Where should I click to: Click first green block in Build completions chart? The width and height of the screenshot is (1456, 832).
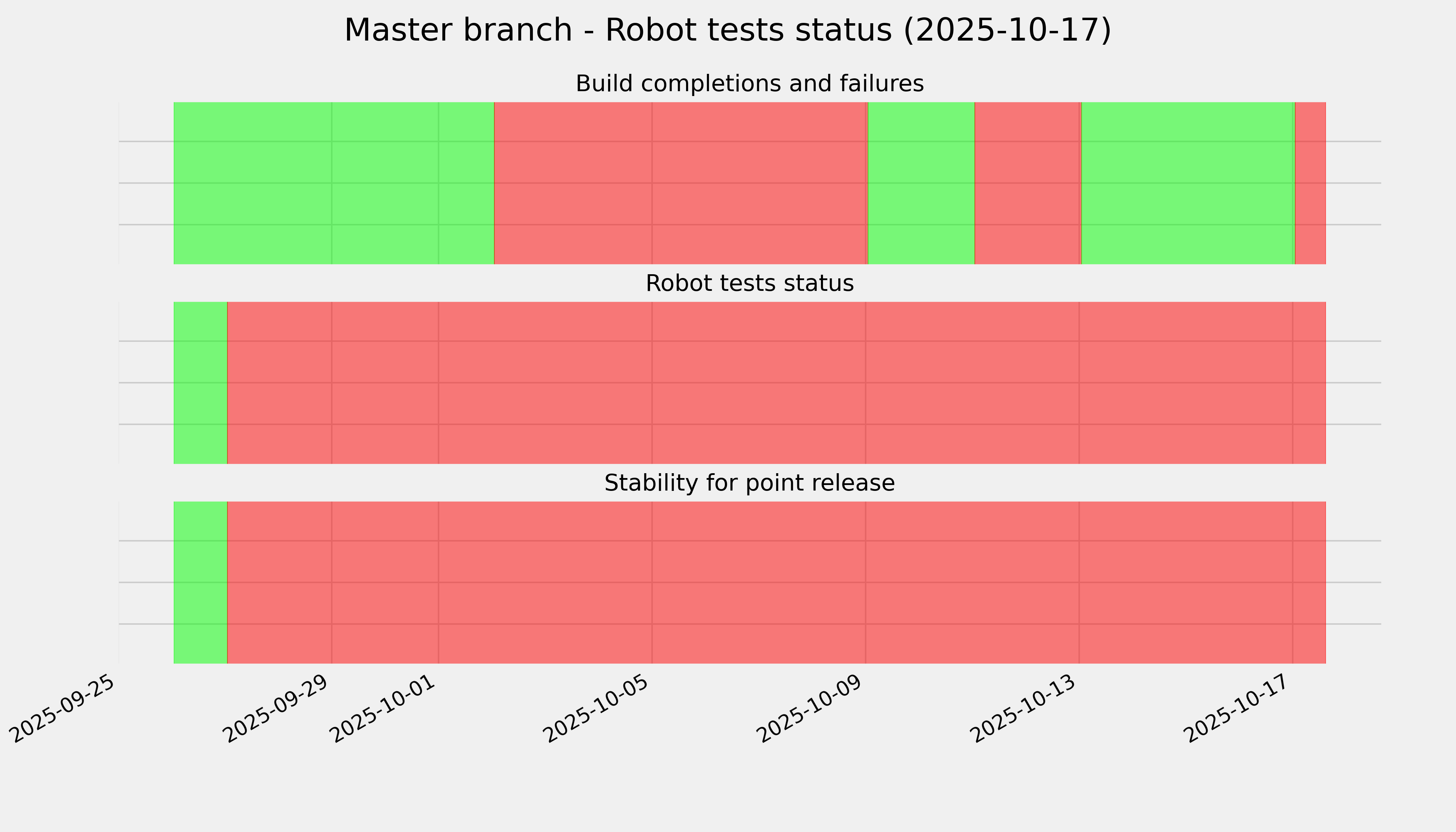point(334,183)
